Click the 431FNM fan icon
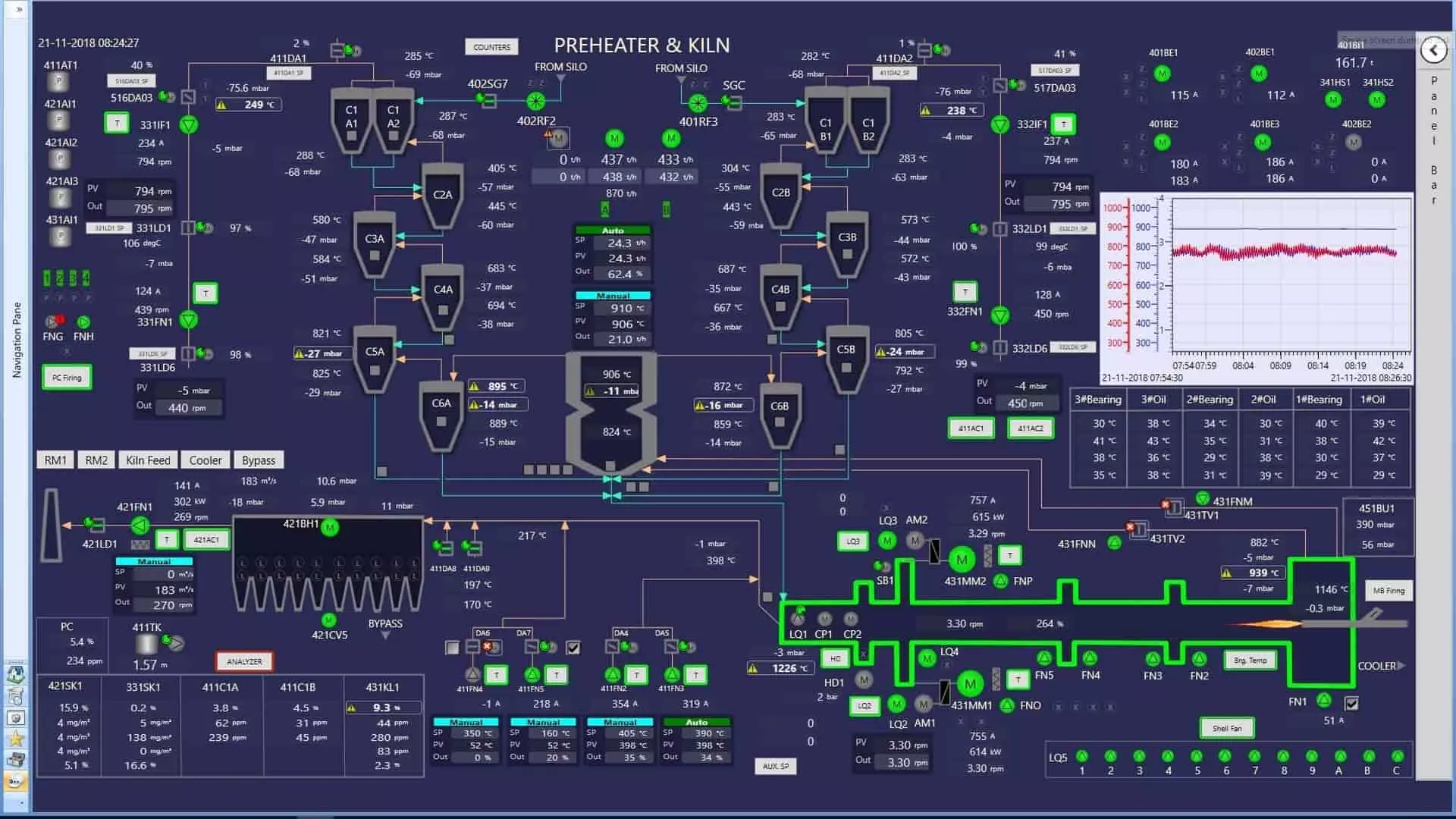The height and width of the screenshot is (819, 1456). [x=1202, y=498]
